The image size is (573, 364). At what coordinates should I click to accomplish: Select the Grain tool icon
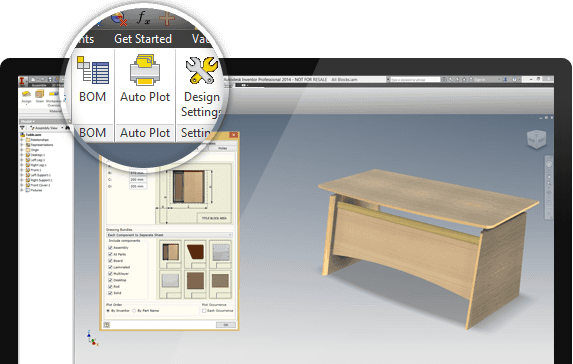coord(39,94)
